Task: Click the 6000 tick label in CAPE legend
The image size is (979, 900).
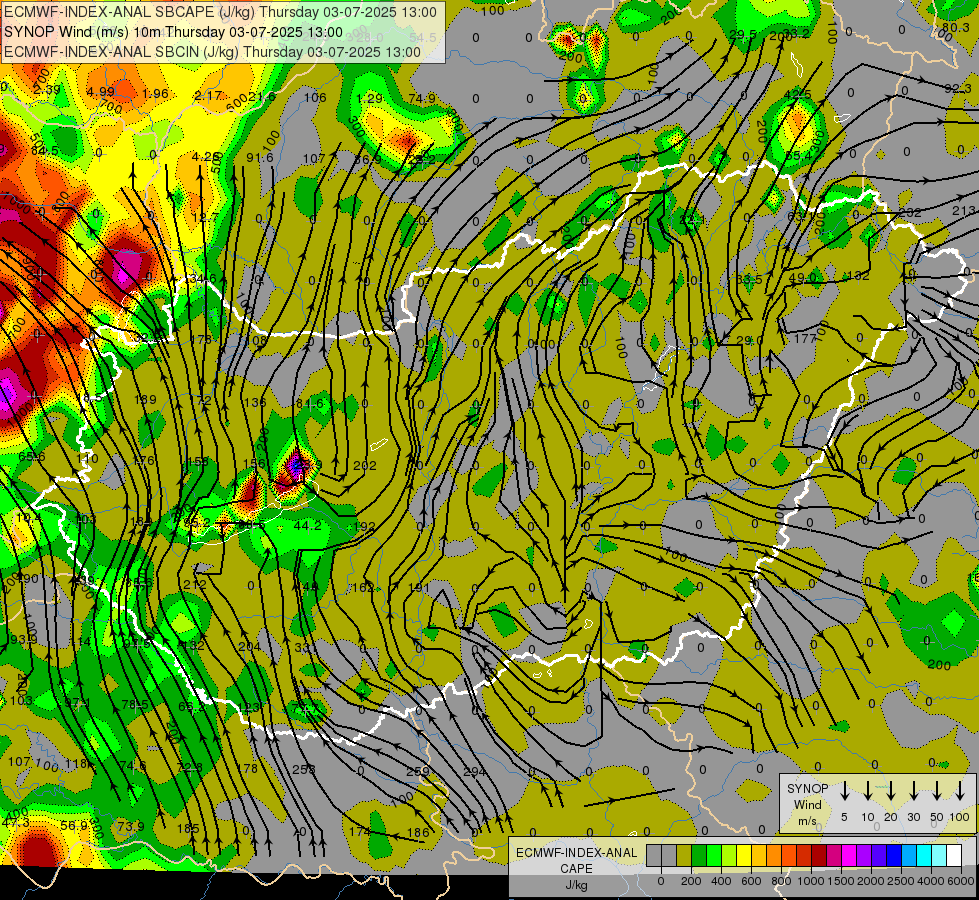Action: (x=961, y=881)
